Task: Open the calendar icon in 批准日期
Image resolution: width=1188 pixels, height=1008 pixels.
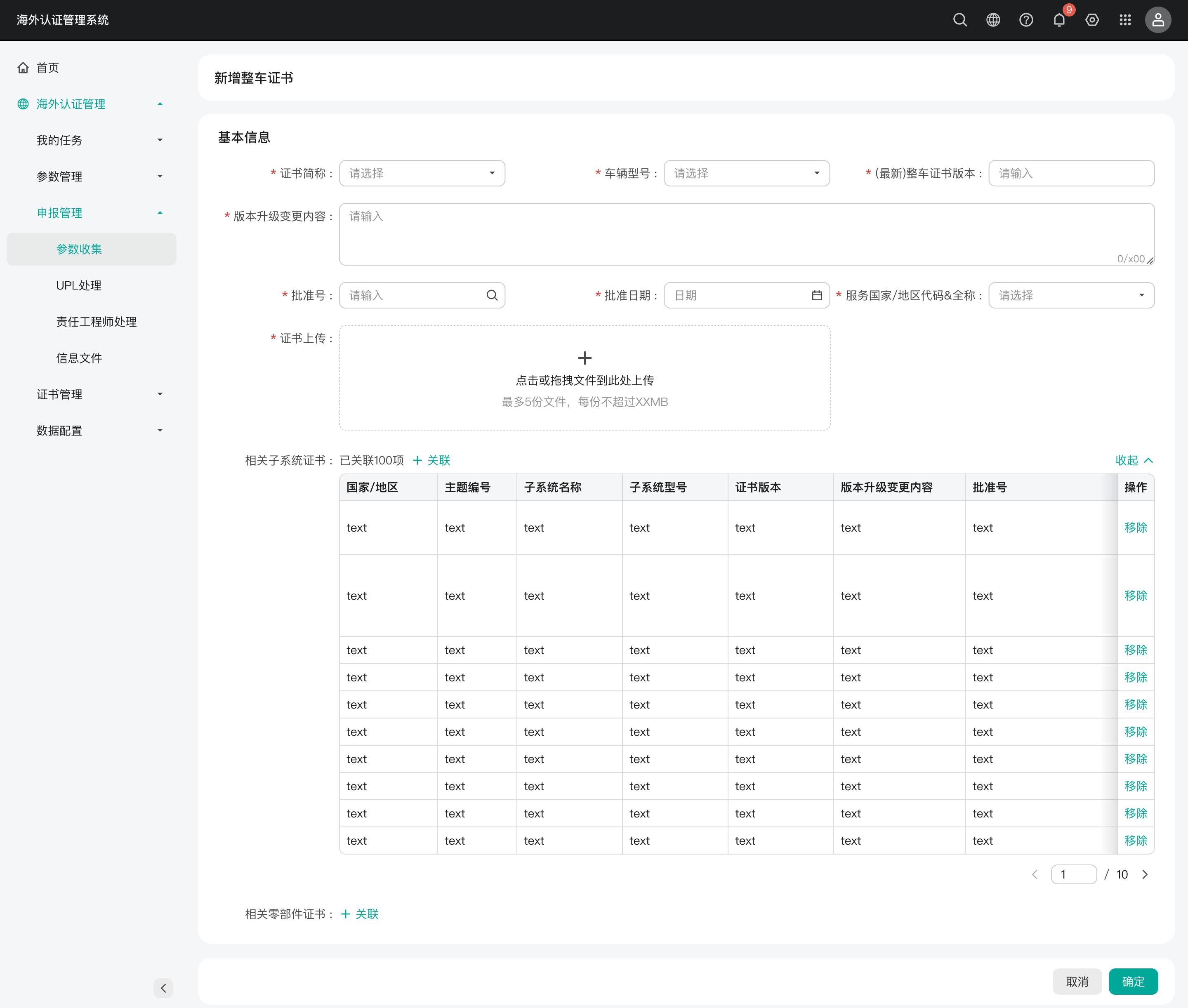Action: pyautogui.click(x=817, y=295)
